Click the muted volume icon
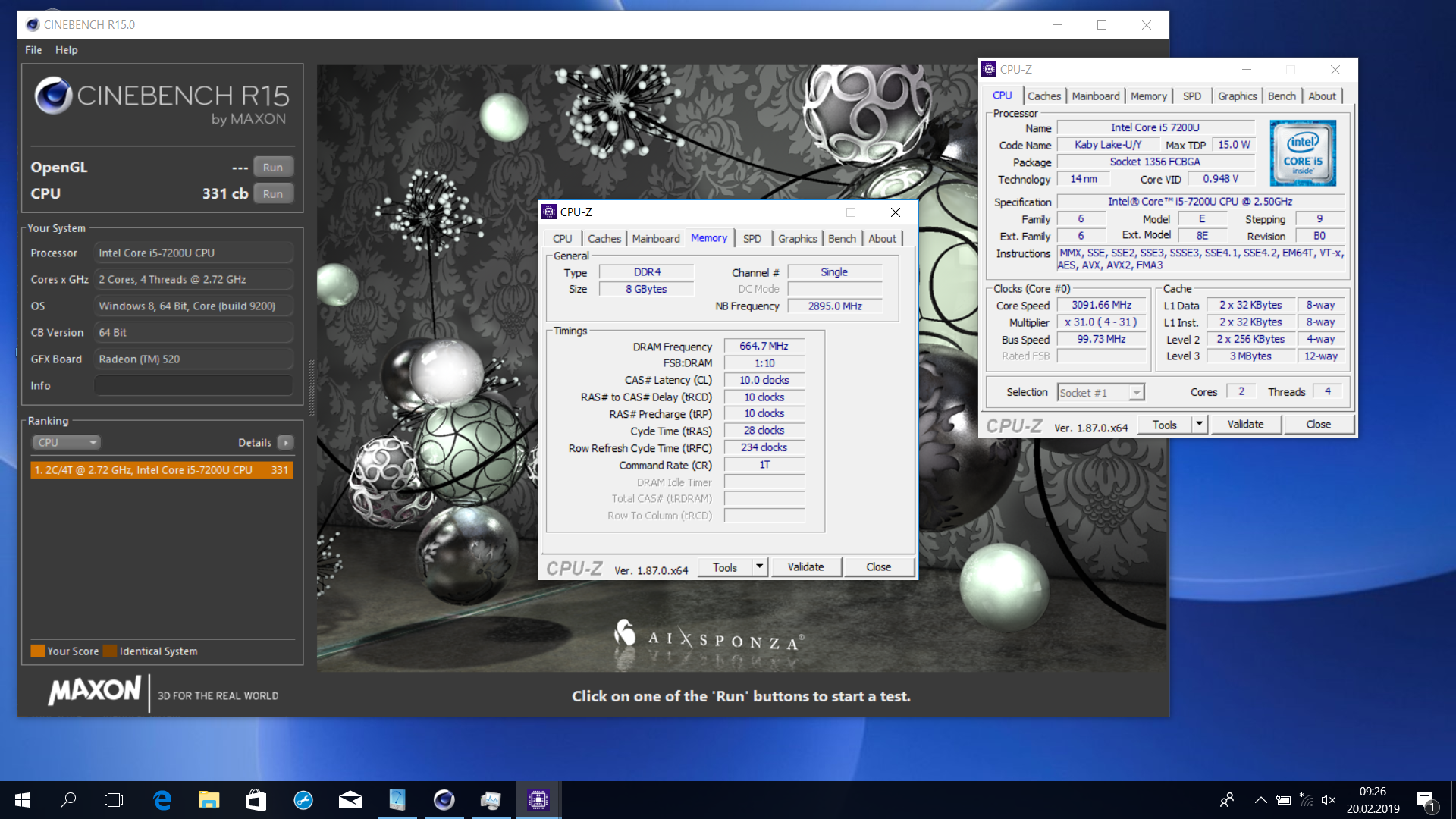 click(1329, 800)
